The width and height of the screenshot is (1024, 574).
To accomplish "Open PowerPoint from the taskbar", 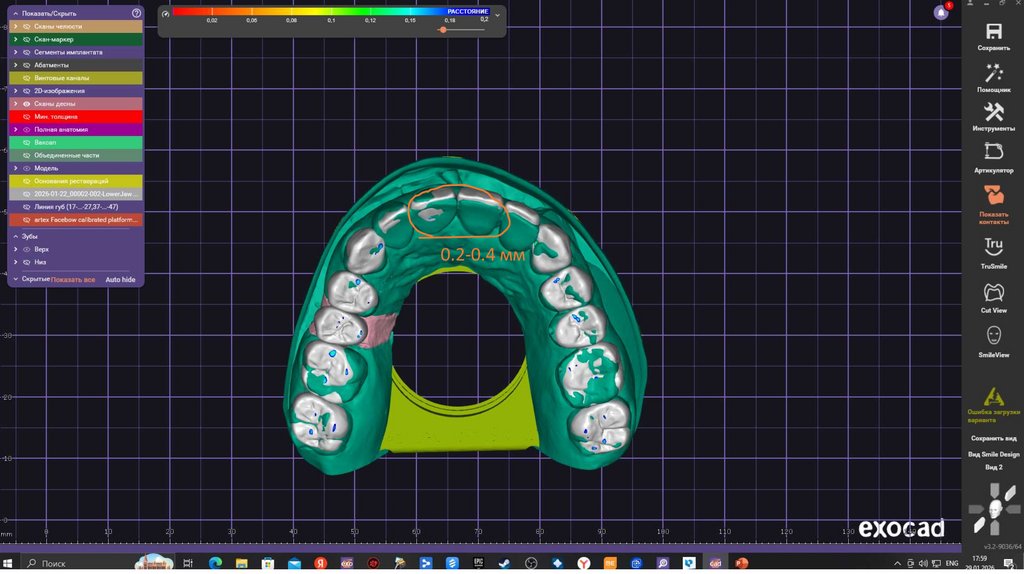I will [742, 563].
